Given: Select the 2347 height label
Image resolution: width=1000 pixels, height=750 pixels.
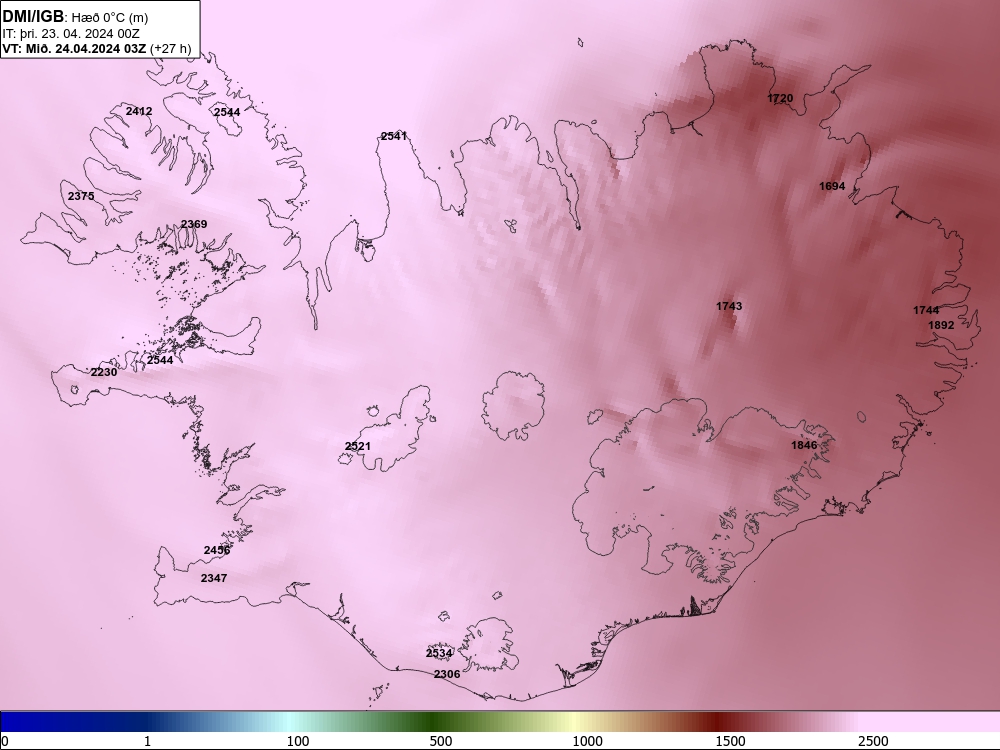Looking at the screenshot, I should (214, 578).
